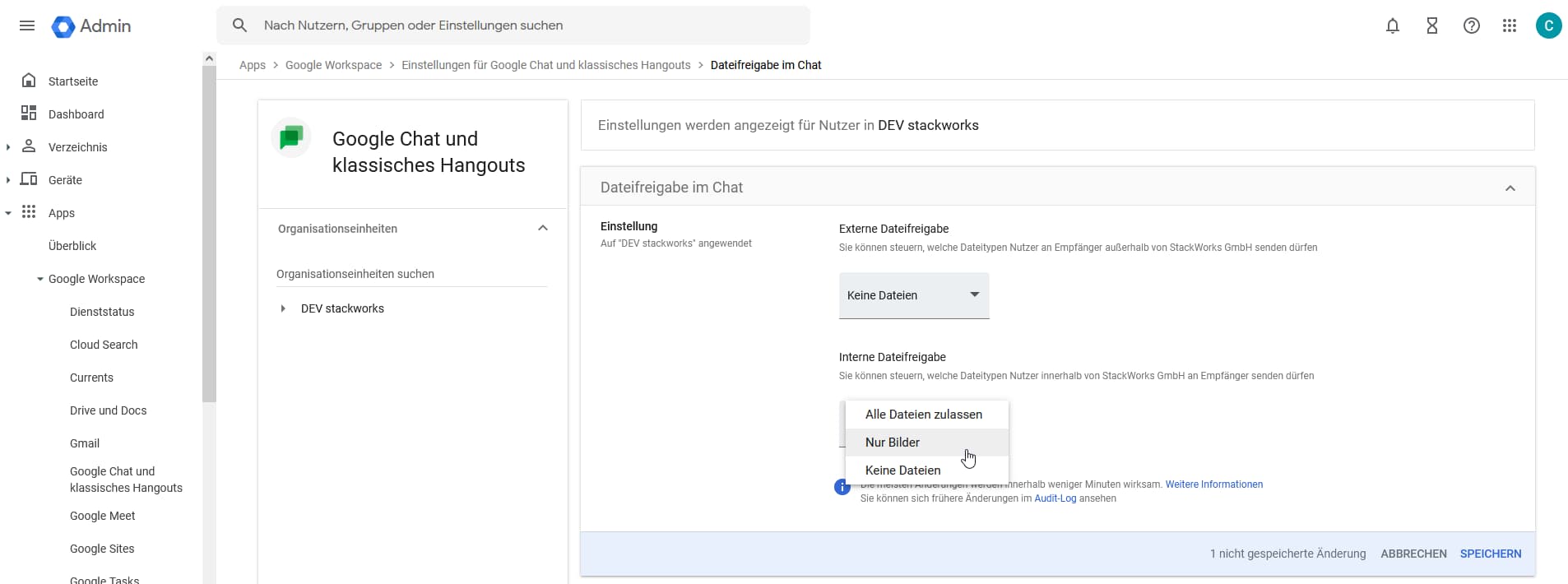Open the Weitere Informationen link
This screenshot has height=584, width=1568.
pos(1214,484)
